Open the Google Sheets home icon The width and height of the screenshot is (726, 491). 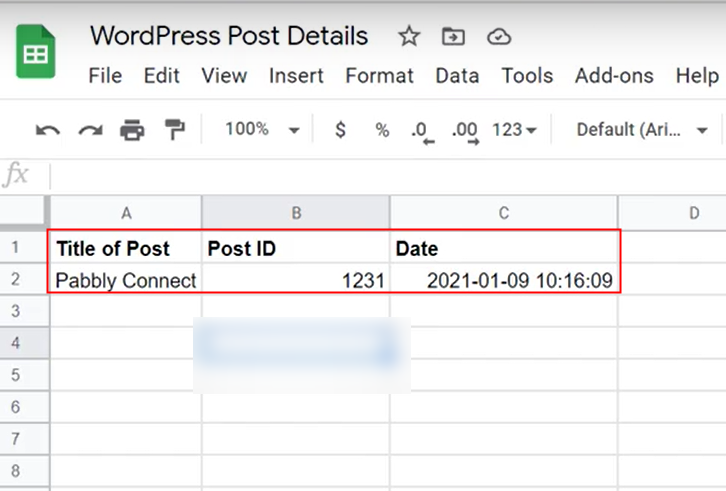click(36, 51)
